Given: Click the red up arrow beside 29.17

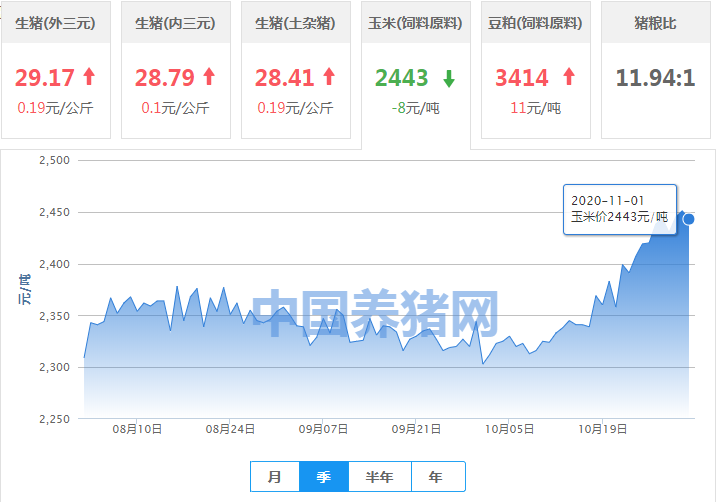Looking at the screenshot, I should pos(90,77).
